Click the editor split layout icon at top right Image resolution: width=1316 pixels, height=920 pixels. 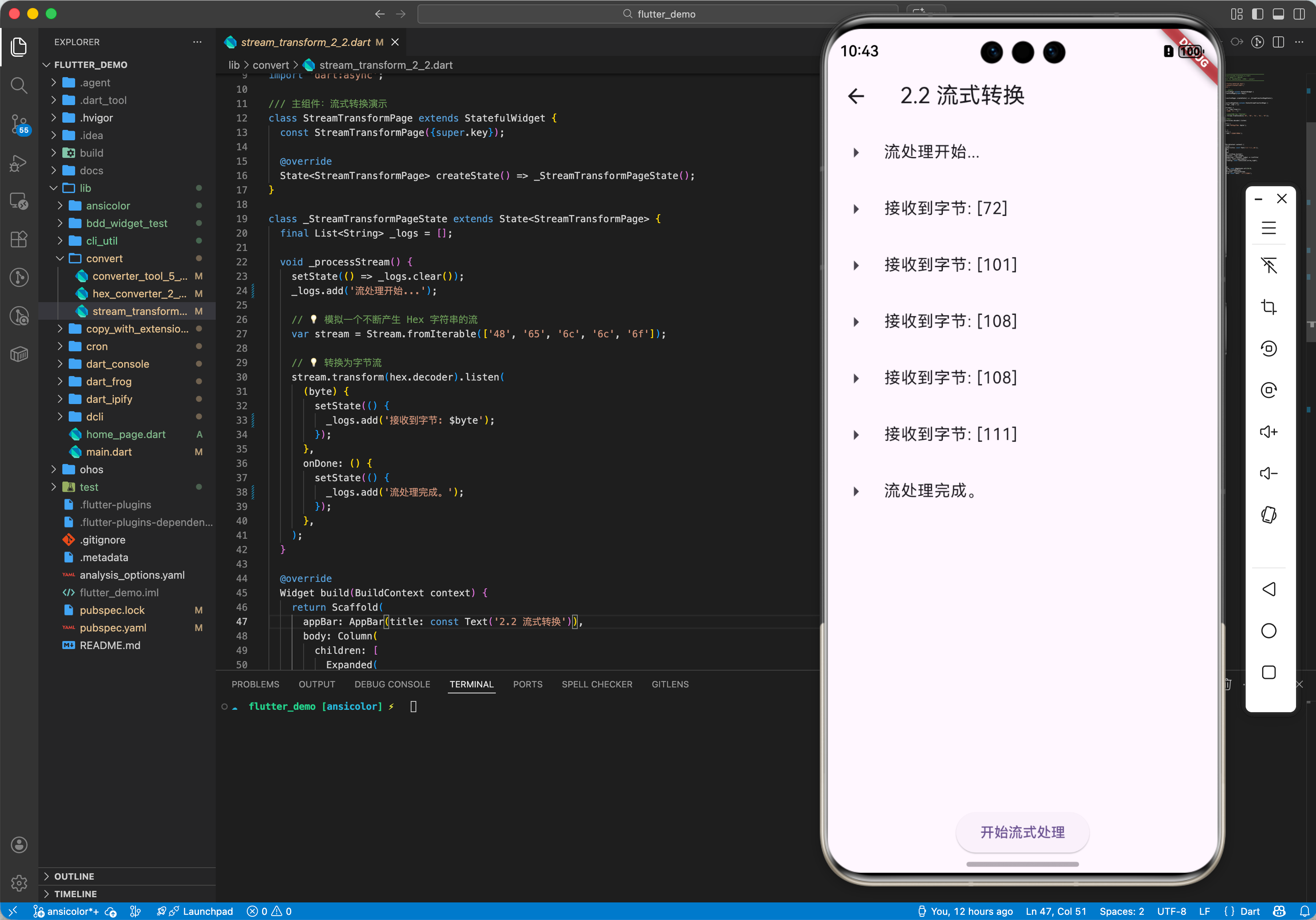click(1278, 42)
